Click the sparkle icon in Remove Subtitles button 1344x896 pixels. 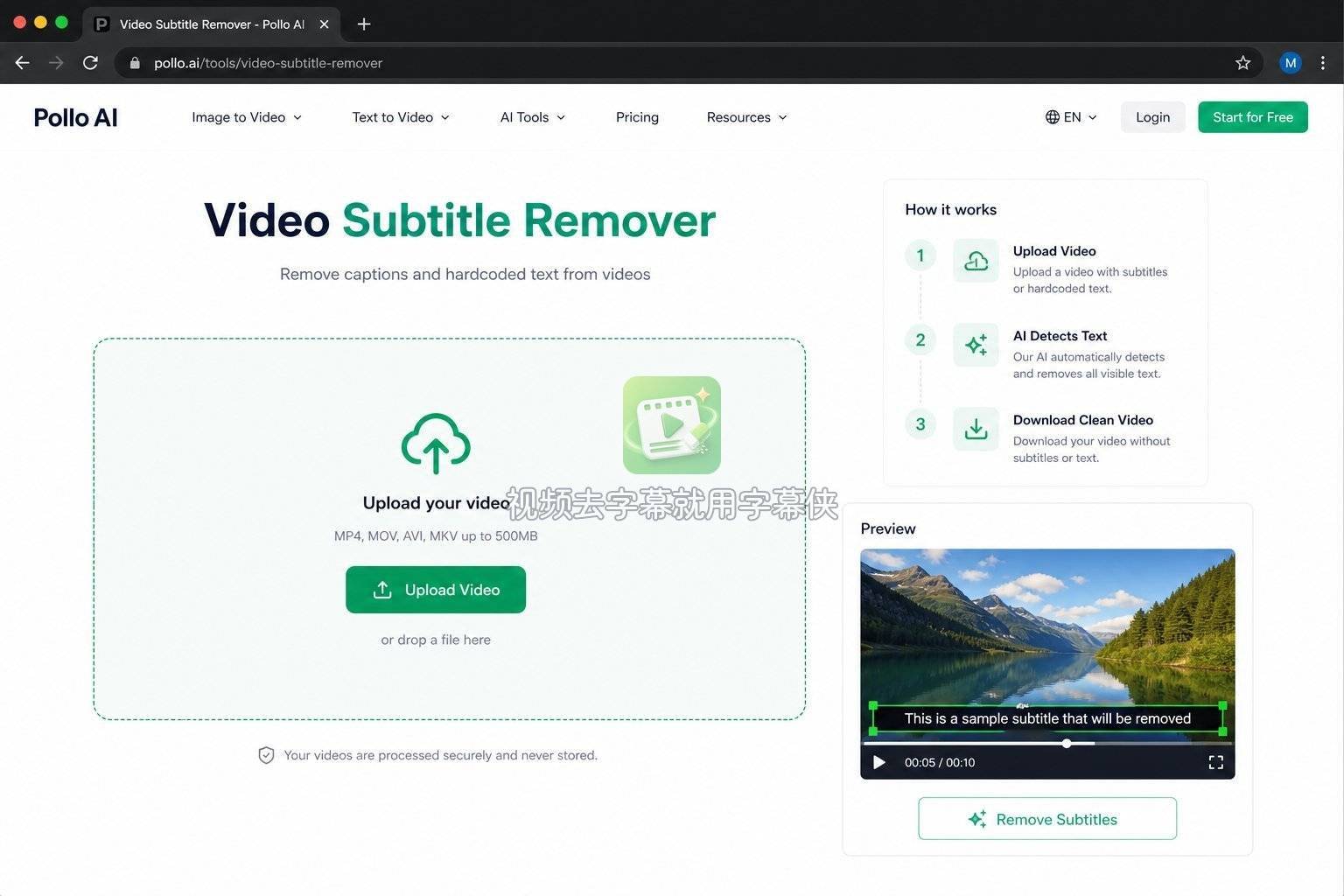click(977, 819)
